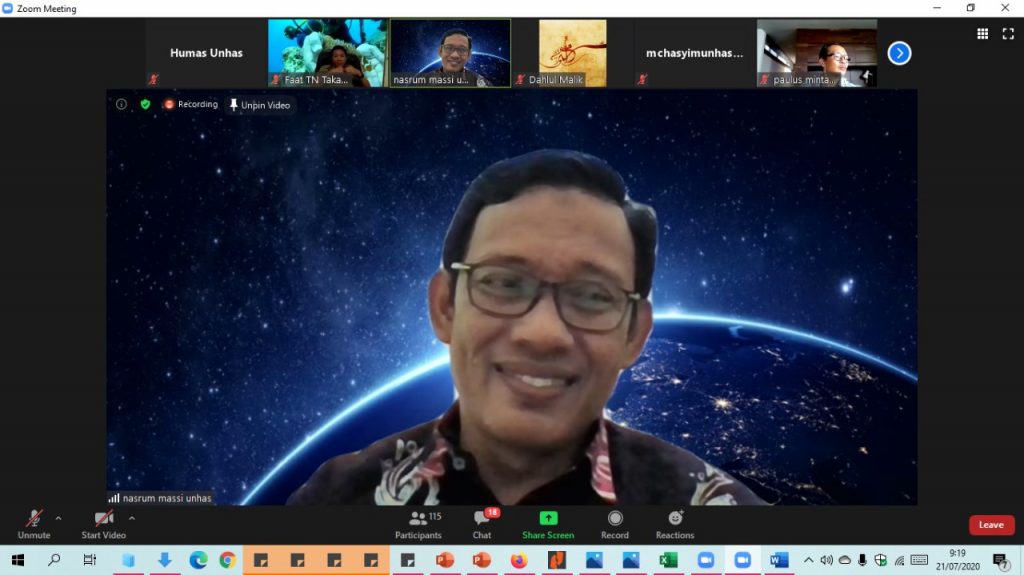1024x575 pixels.
Task: Select the Humas Unhas participant tile
Action: pyautogui.click(x=206, y=53)
